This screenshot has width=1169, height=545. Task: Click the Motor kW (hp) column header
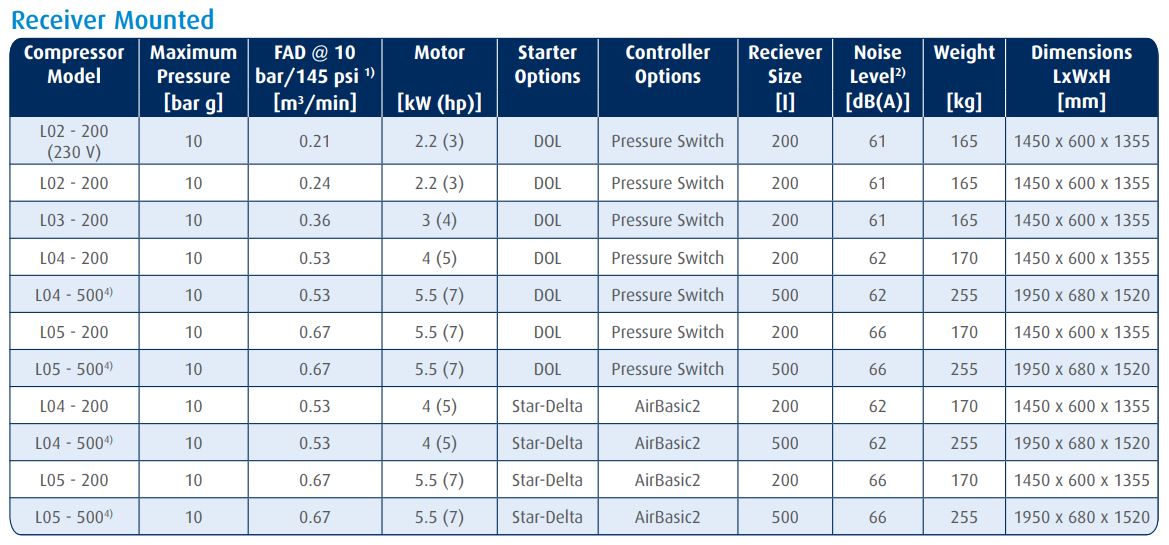(439, 77)
